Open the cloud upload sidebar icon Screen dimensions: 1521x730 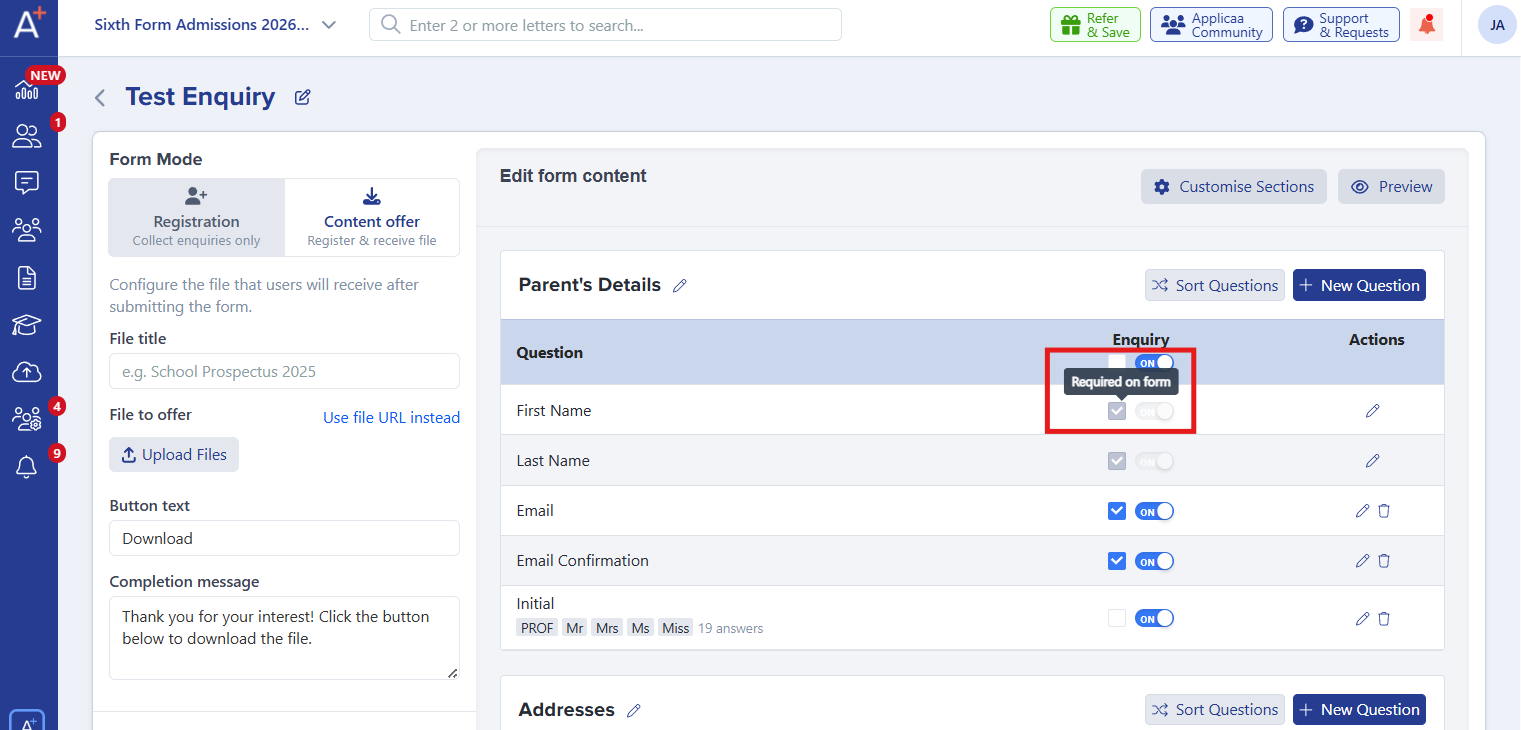tap(26, 372)
